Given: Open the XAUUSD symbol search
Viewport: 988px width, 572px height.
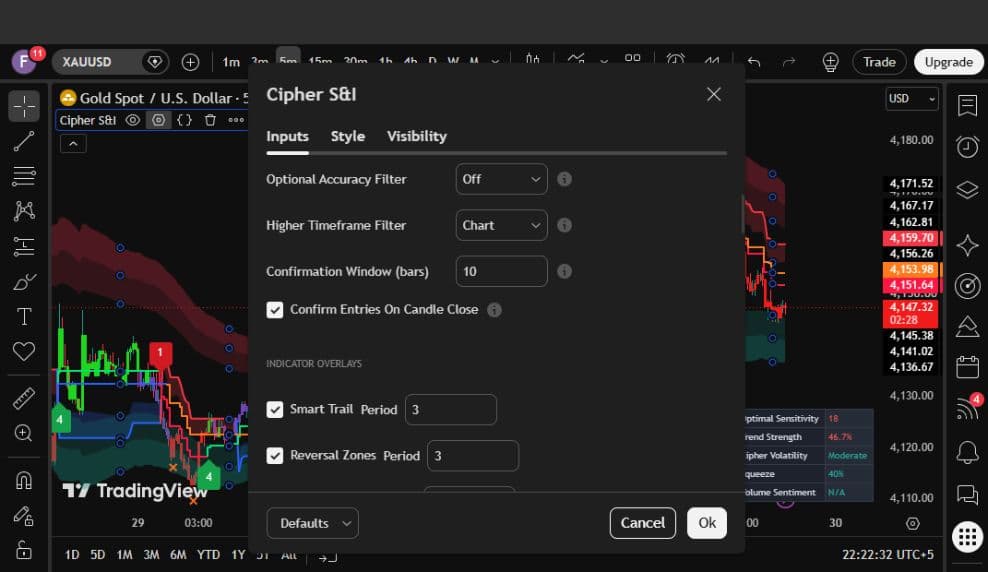Looking at the screenshot, I should coord(97,62).
